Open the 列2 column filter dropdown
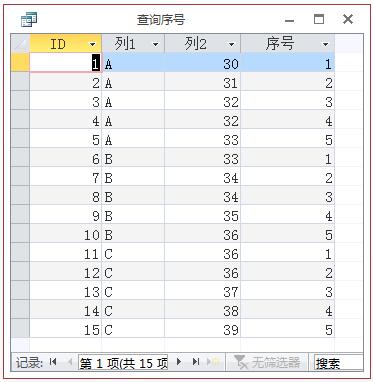 [x=231, y=44]
